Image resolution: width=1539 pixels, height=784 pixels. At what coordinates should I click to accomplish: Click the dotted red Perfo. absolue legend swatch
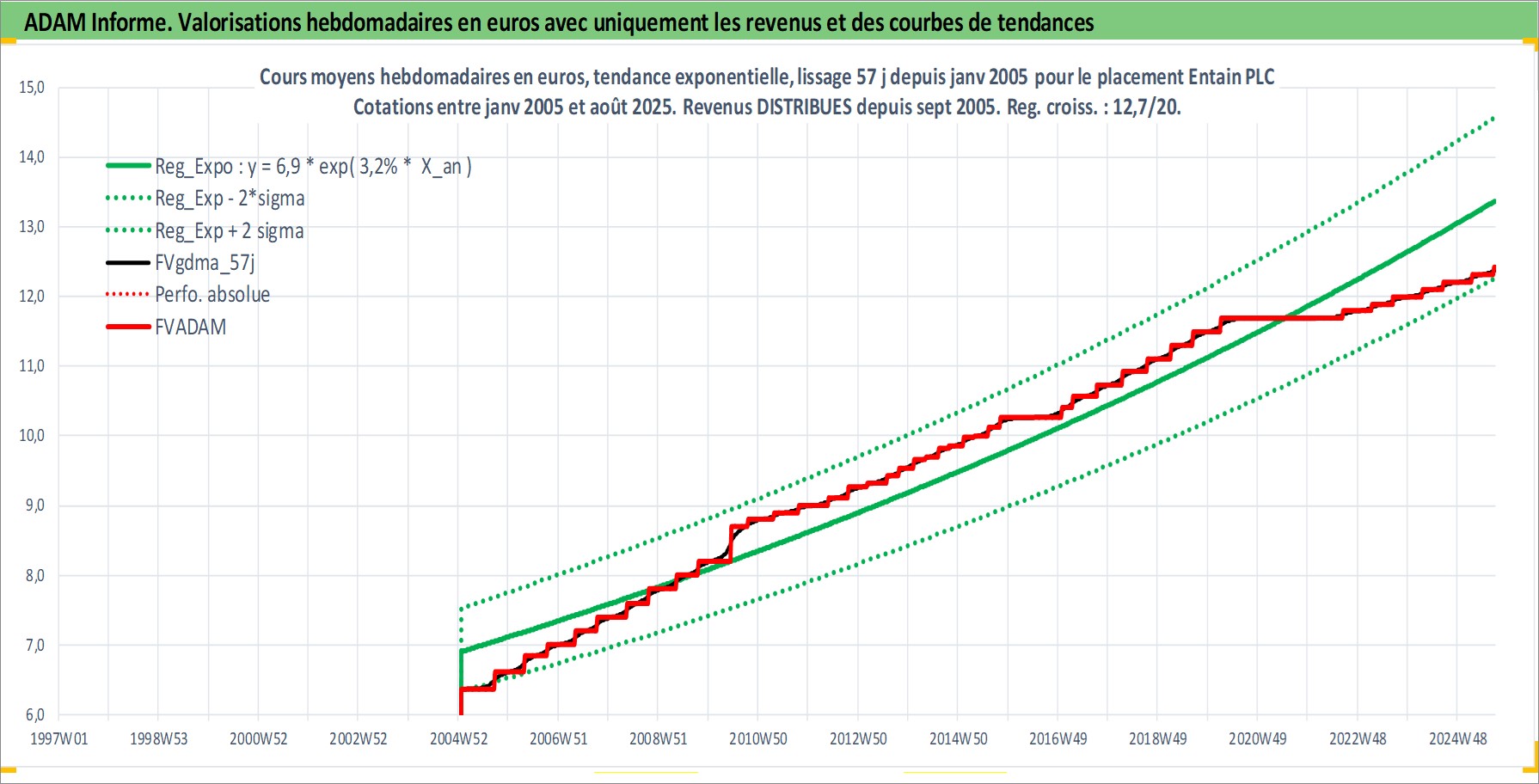[128, 294]
